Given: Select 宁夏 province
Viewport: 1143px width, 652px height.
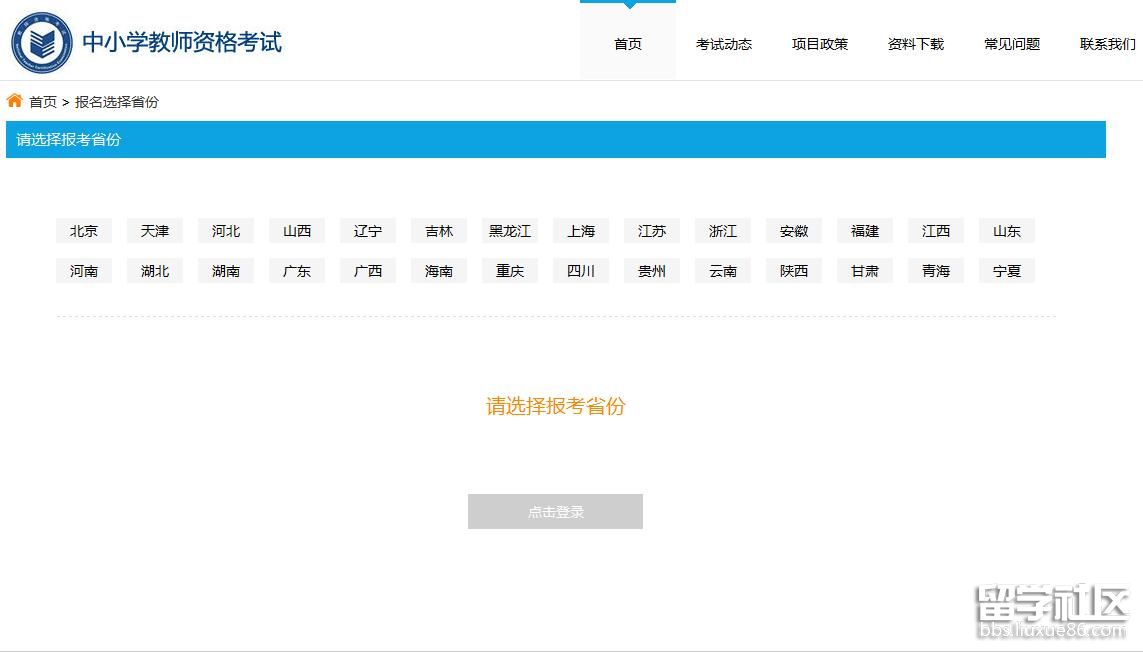Looking at the screenshot, I should click(x=1006, y=269).
